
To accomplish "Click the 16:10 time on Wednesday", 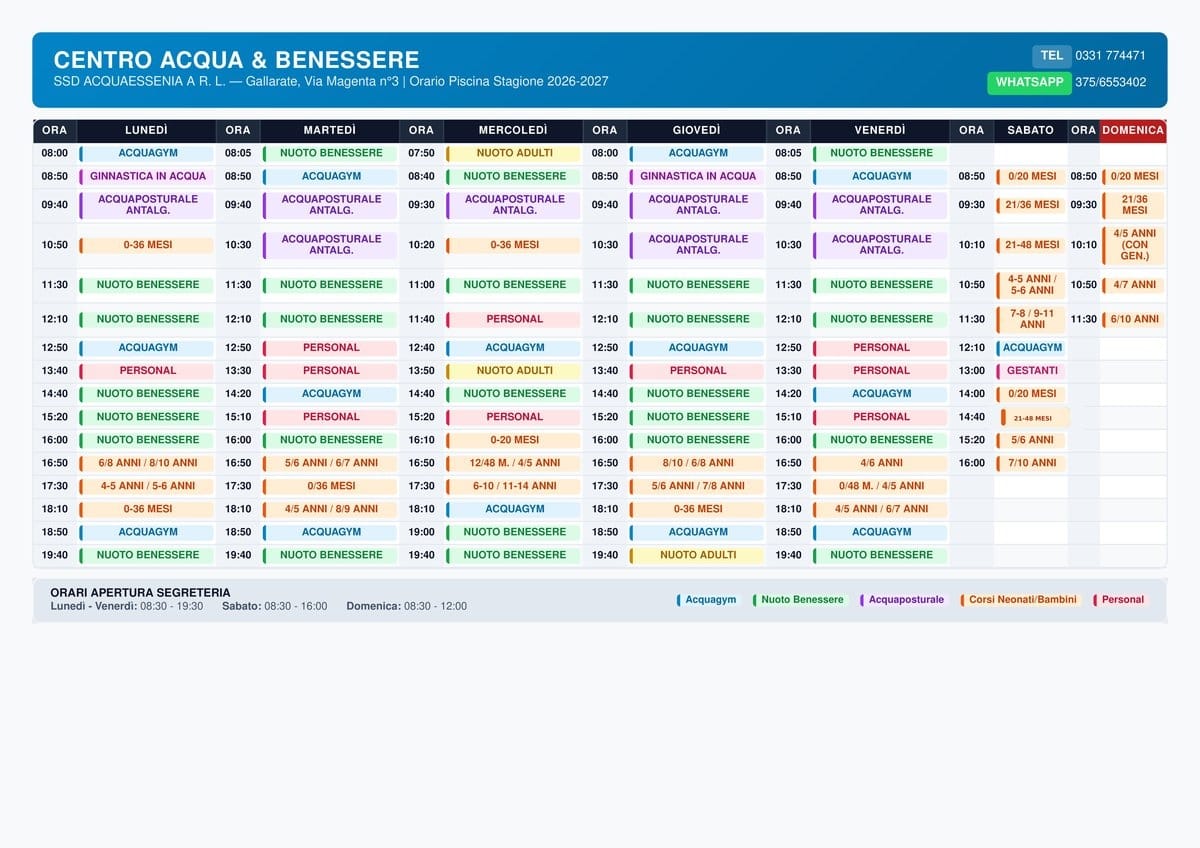I will pos(421,440).
